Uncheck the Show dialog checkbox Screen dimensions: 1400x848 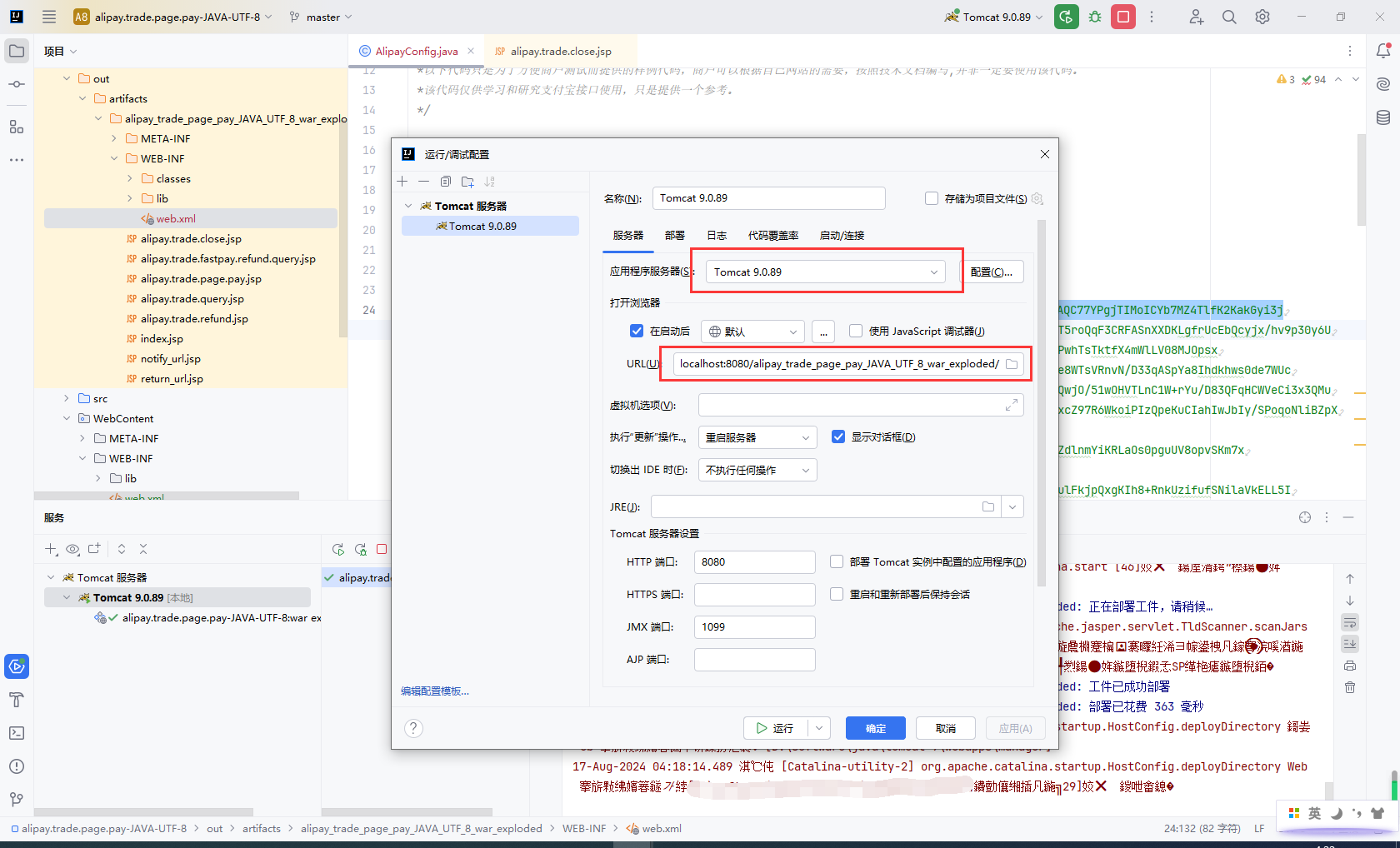coord(838,436)
